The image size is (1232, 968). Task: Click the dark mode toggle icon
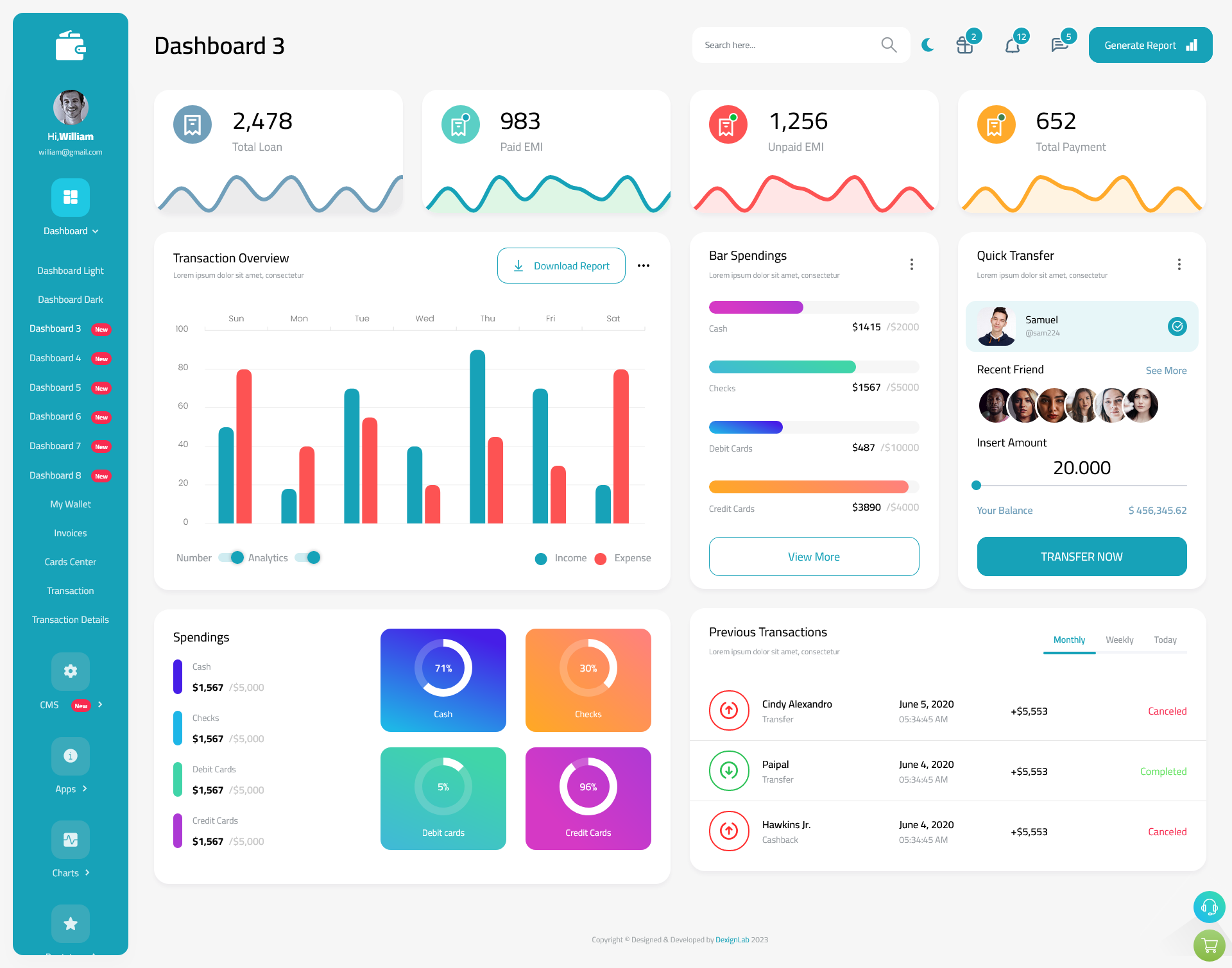928,44
